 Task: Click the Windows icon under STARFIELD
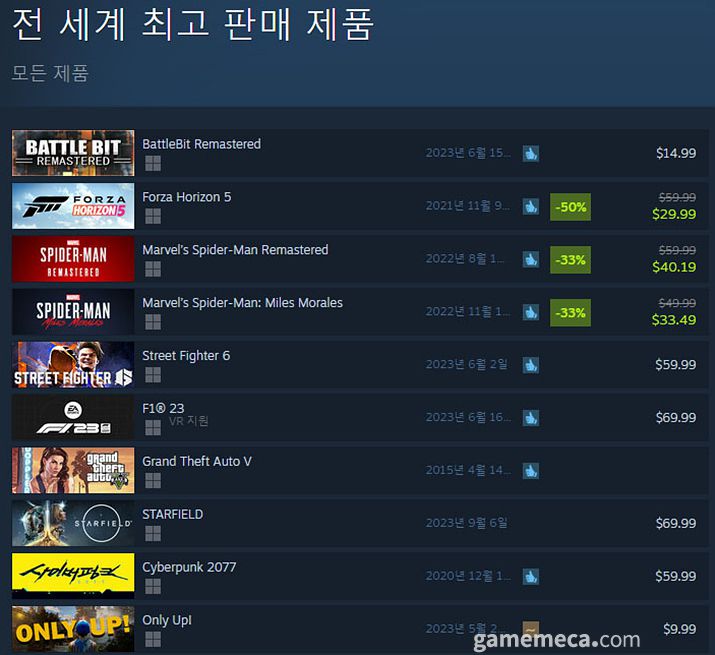[153, 534]
